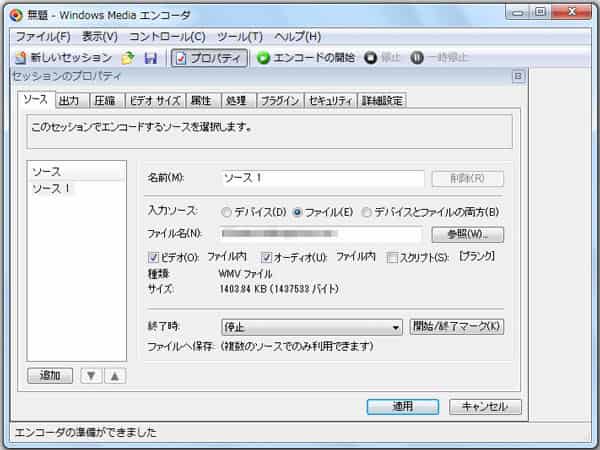
Task: Open the View (表示) menu
Action: [x=100, y=37]
